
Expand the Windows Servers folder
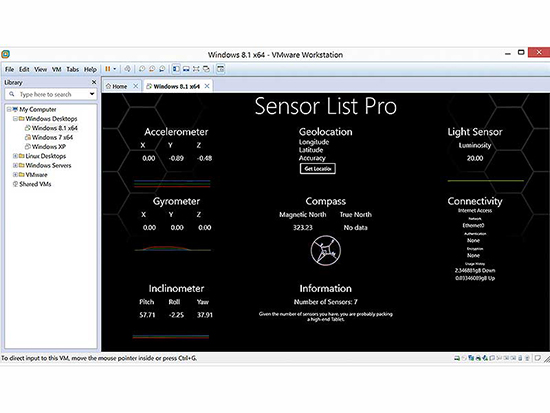click(15, 165)
